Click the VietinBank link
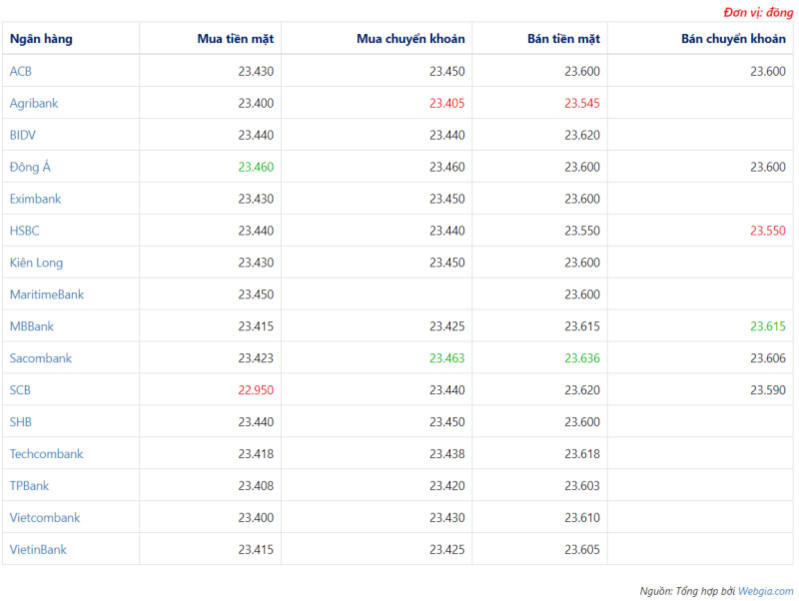This screenshot has height=601, width=799. click(39, 550)
